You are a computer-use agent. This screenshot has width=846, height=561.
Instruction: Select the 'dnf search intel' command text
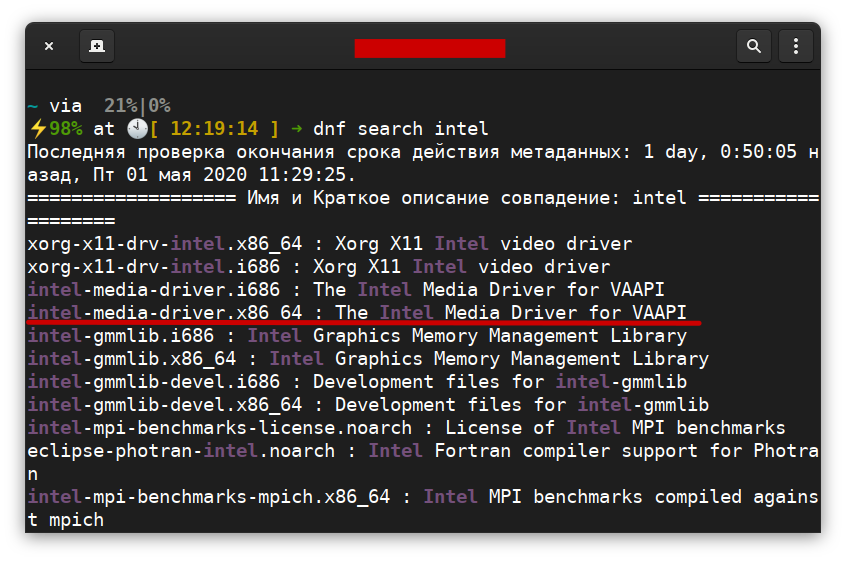coord(400,129)
